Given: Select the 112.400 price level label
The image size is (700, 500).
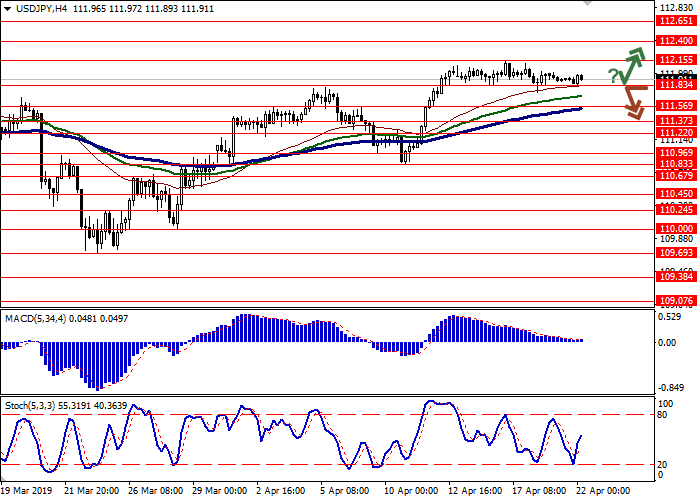Looking at the screenshot, I should [x=675, y=41].
